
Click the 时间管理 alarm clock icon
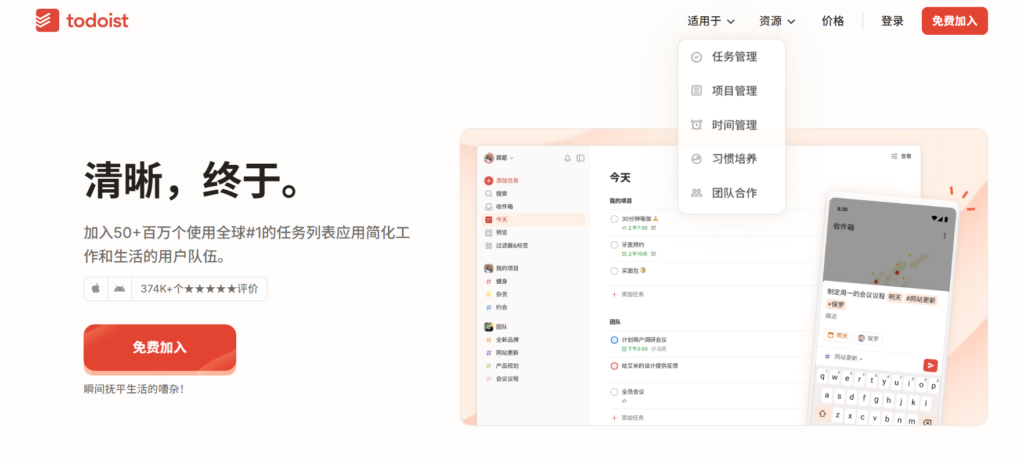click(x=696, y=125)
